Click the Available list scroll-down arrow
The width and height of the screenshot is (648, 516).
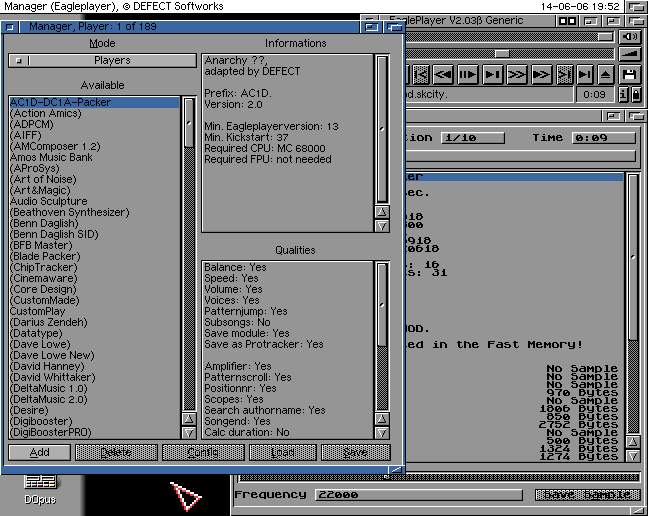pos(189,433)
